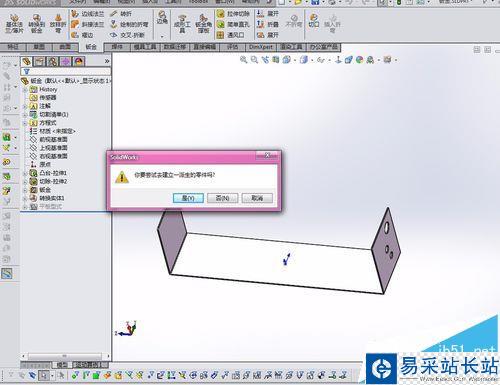This screenshot has width=500, height=385.
Task: Select the Convert to Sheet Metal (转换到钣金) tool
Action: click(36, 24)
